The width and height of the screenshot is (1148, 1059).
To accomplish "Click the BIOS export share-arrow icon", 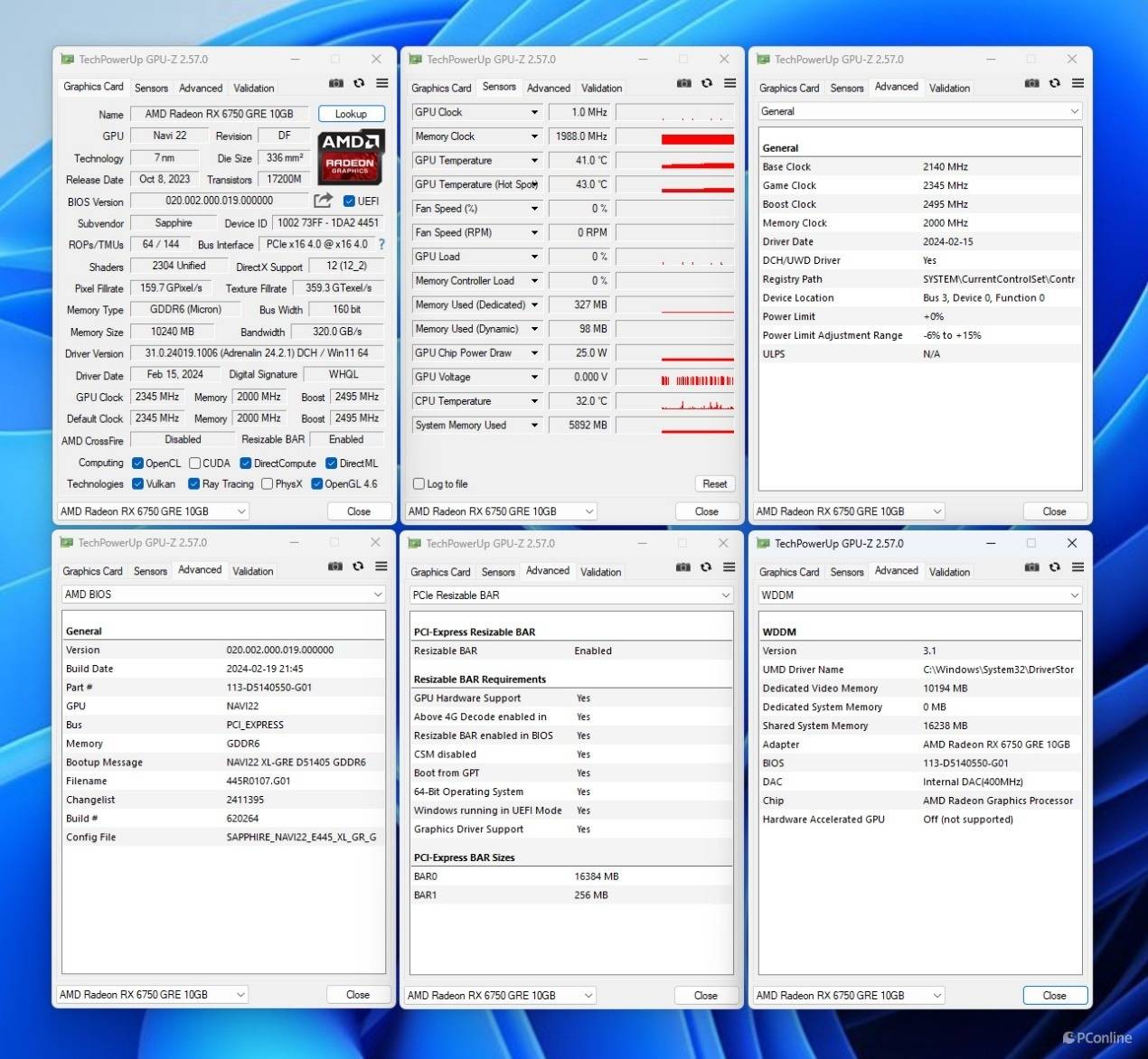I will 323,201.
